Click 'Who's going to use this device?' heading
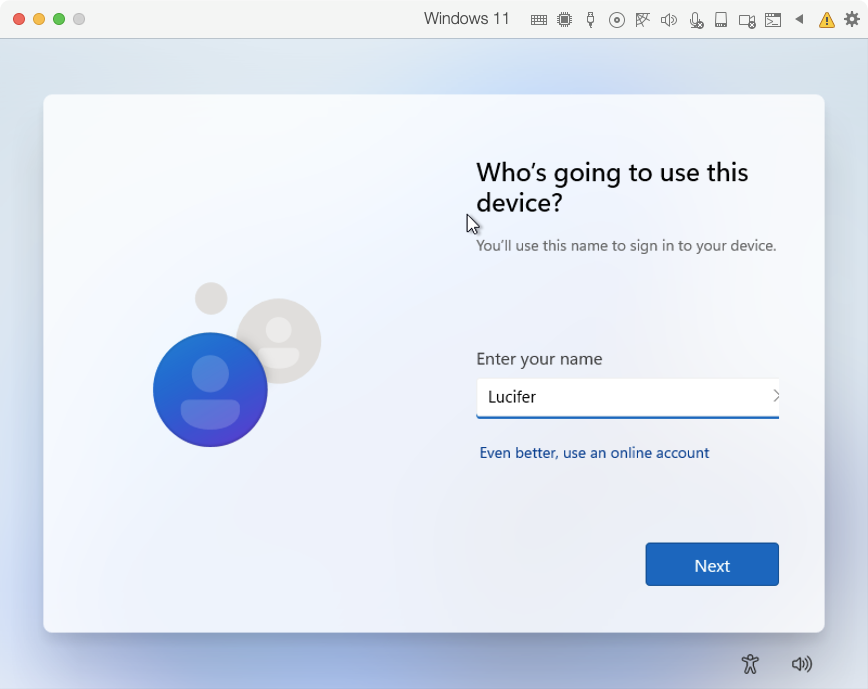The image size is (868, 689). pyautogui.click(x=612, y=188)
